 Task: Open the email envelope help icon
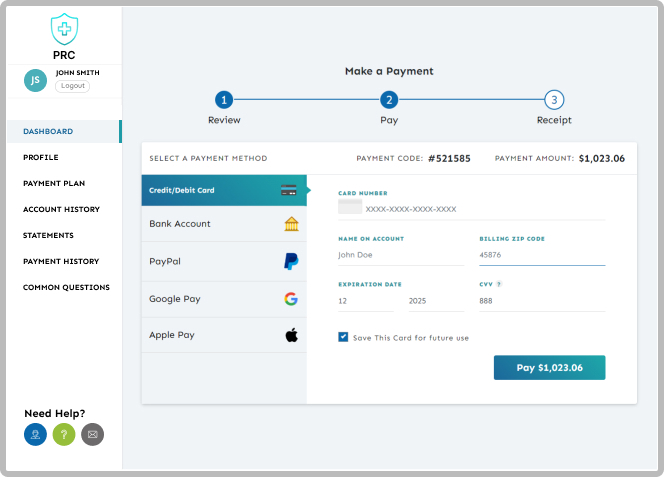tap(92, 434)
